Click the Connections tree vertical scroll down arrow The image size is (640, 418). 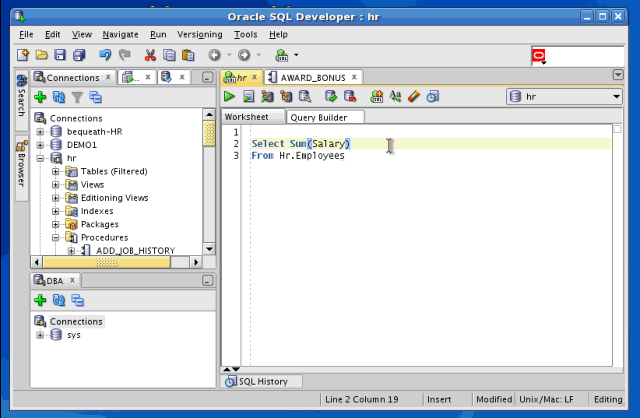pos(209,249)
